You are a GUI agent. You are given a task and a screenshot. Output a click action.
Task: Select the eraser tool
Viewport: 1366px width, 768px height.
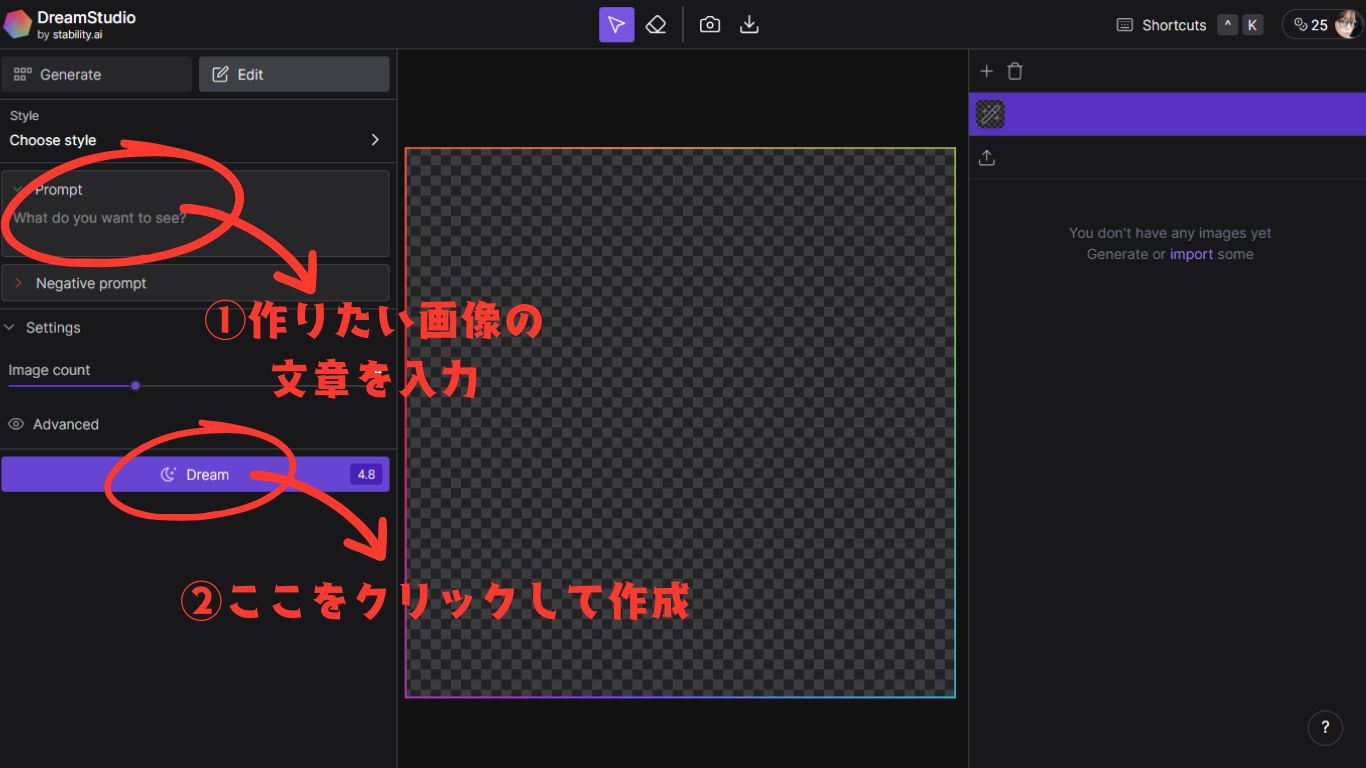pos(656,25)
